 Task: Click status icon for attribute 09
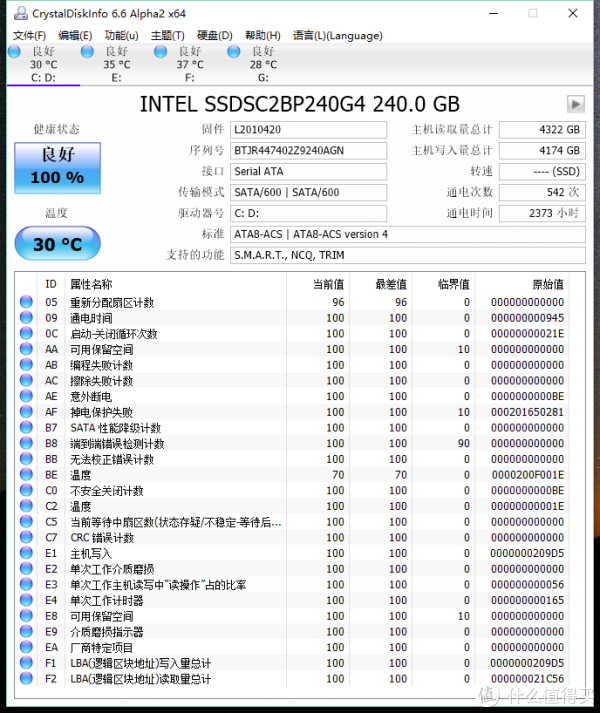point(26,317)
